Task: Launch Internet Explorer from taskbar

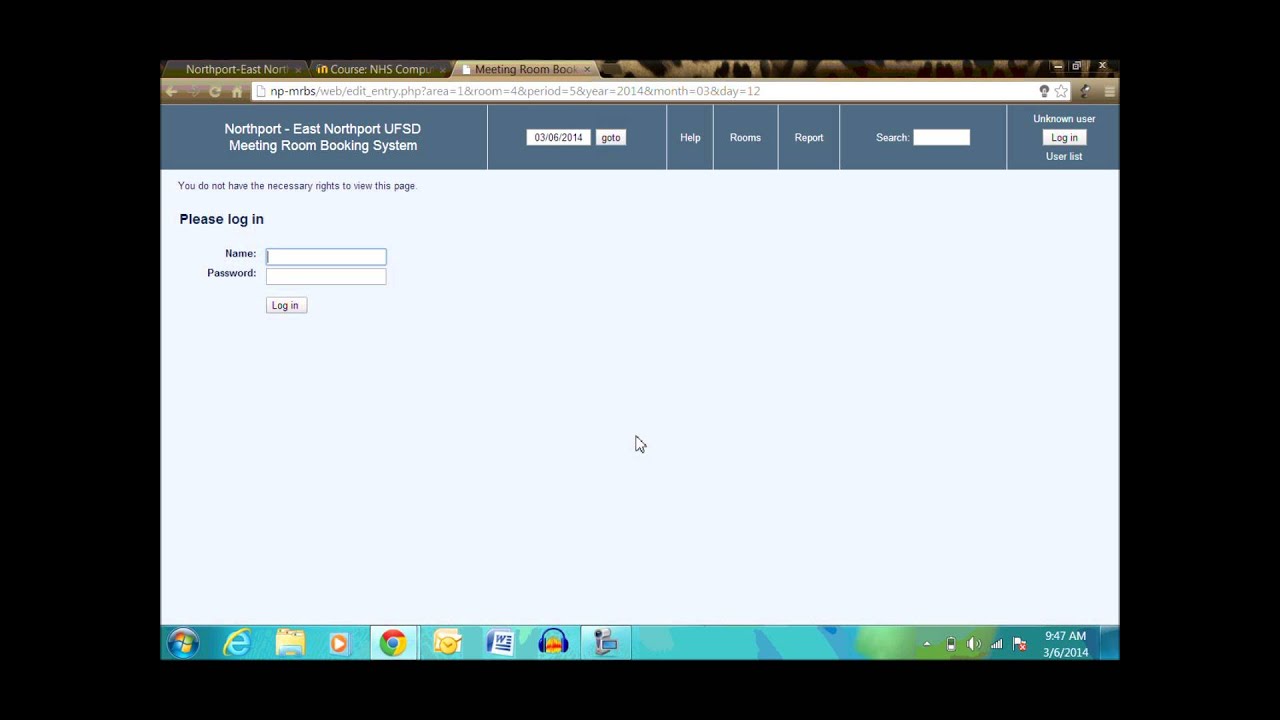Action: (236, 643)
